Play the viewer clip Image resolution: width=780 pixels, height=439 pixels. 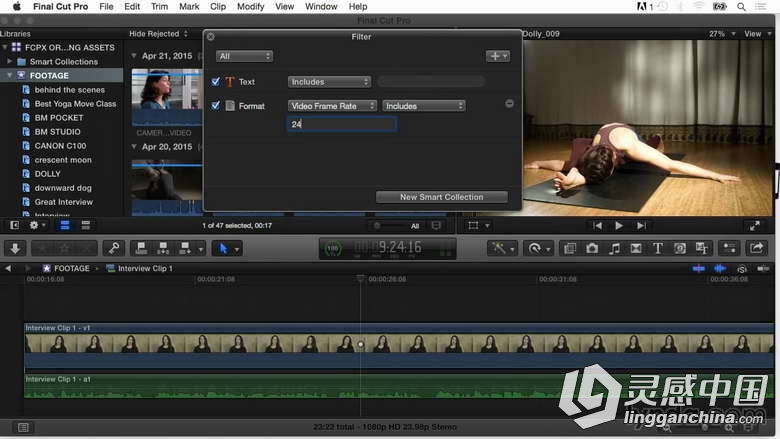coord(619,226)
